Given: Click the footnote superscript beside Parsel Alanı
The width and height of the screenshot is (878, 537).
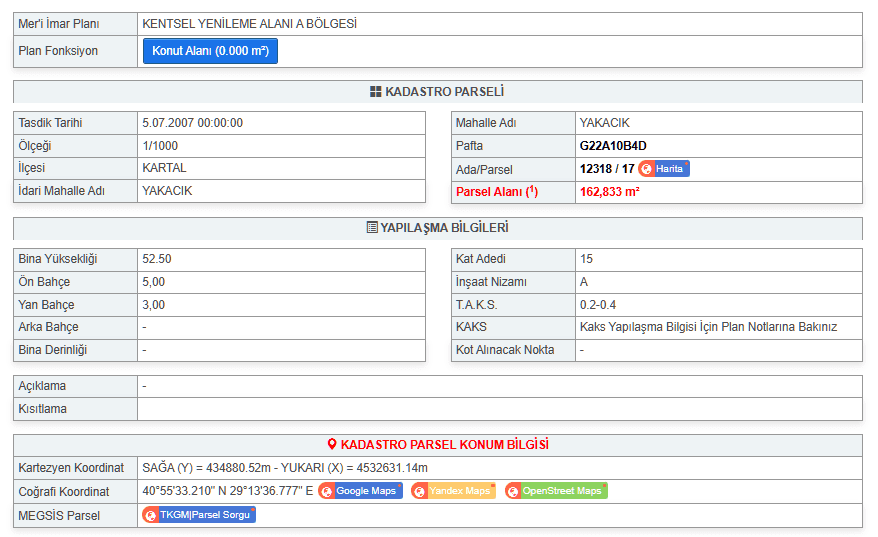Looking at the screenshot, I should tap(533, 189).
